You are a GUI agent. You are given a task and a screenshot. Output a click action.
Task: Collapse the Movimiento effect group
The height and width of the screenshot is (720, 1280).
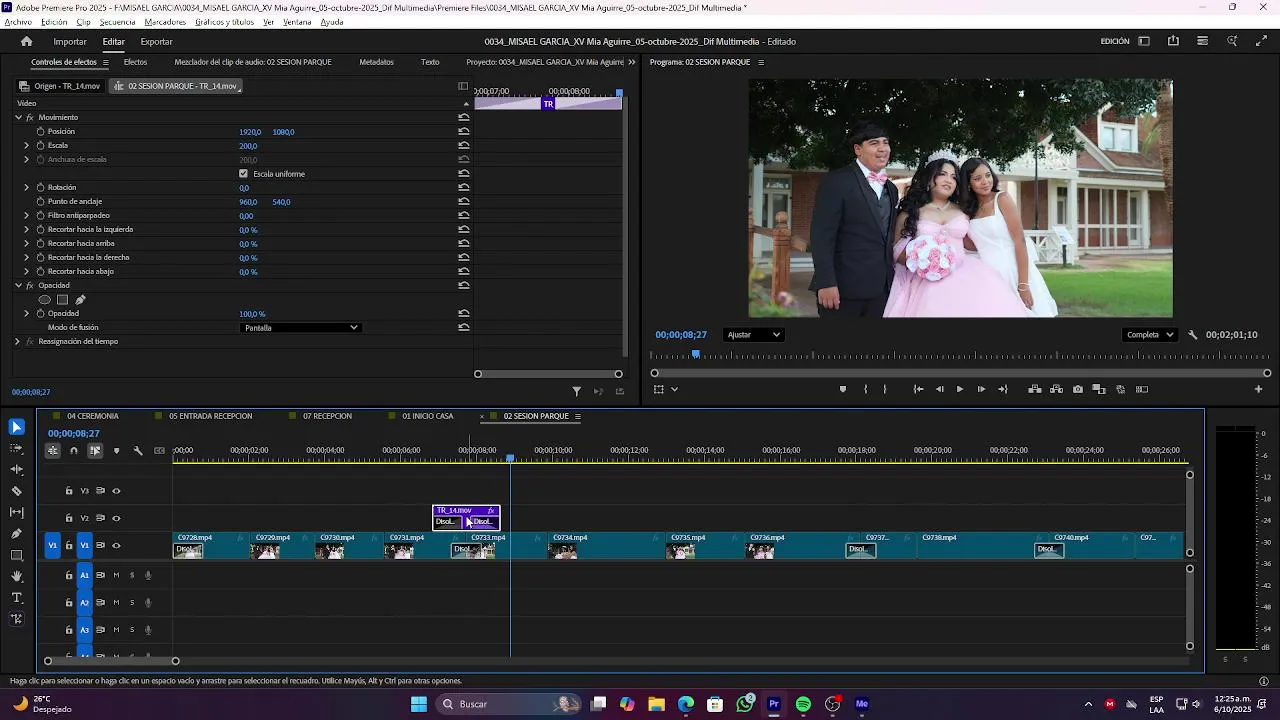[18, 117]
